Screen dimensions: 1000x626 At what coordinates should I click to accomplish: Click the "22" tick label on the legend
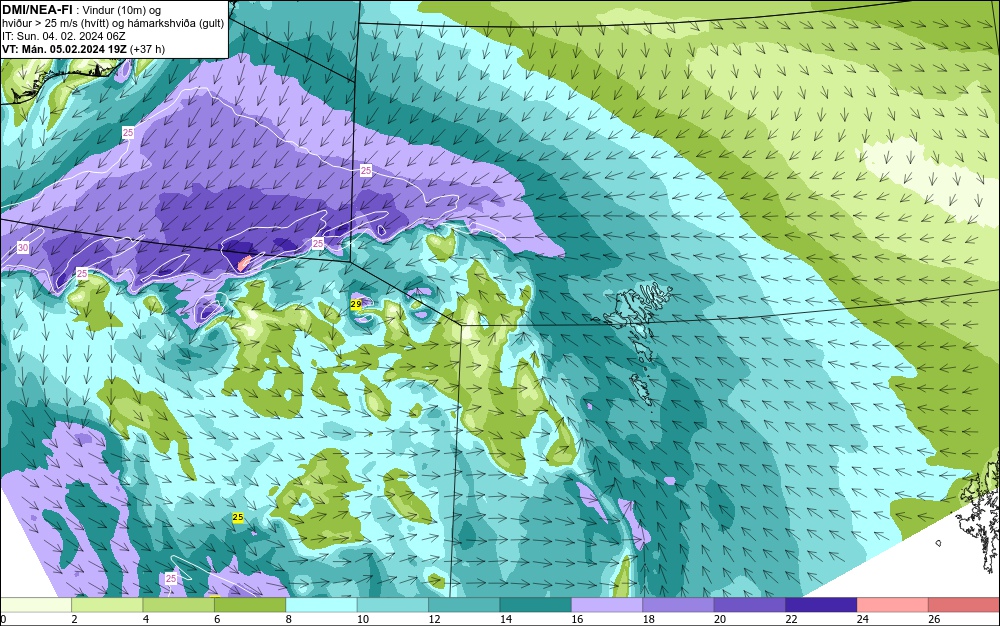791,619
